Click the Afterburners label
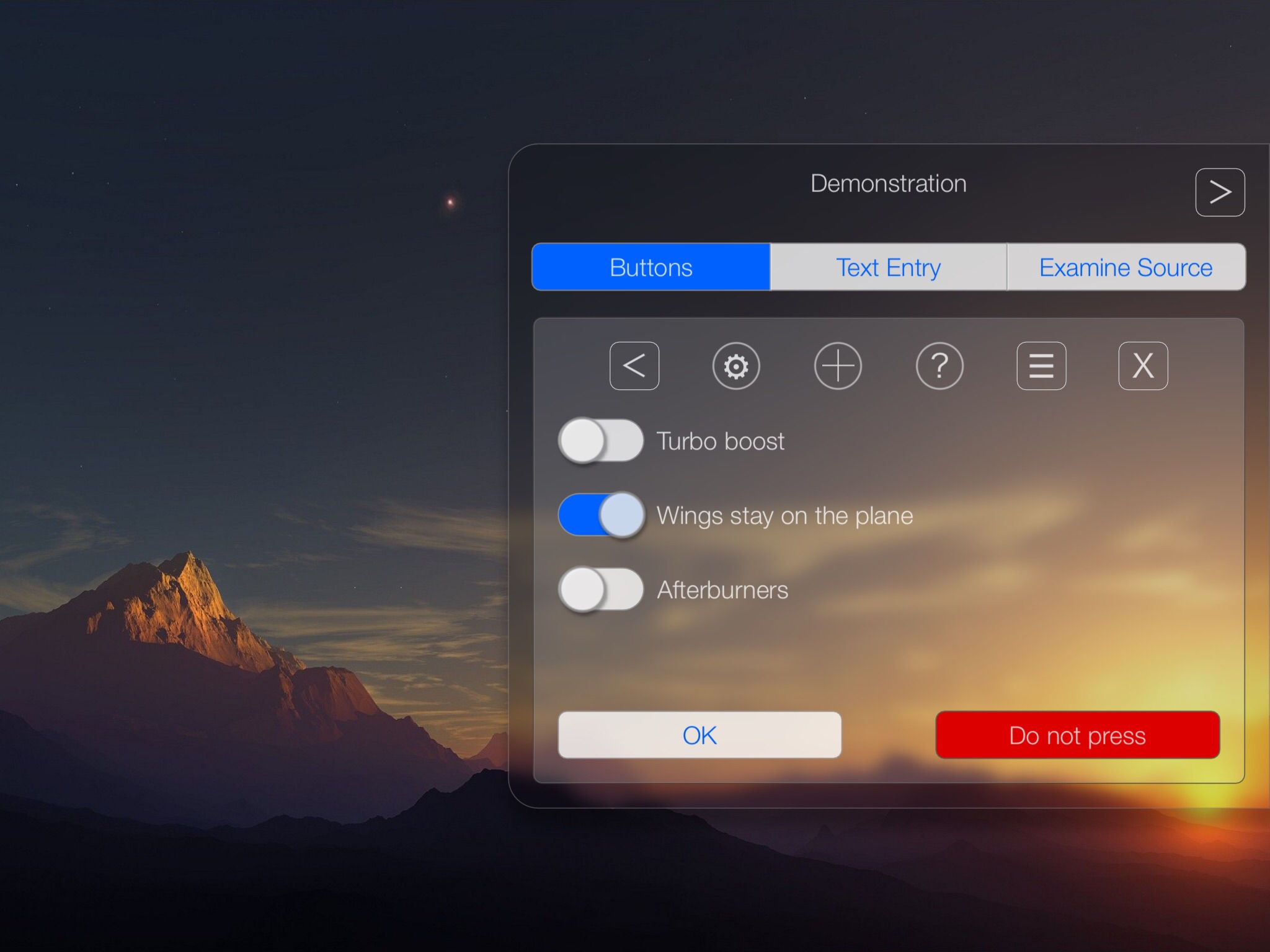1270x952 pixels. click(x=722, y=589)
